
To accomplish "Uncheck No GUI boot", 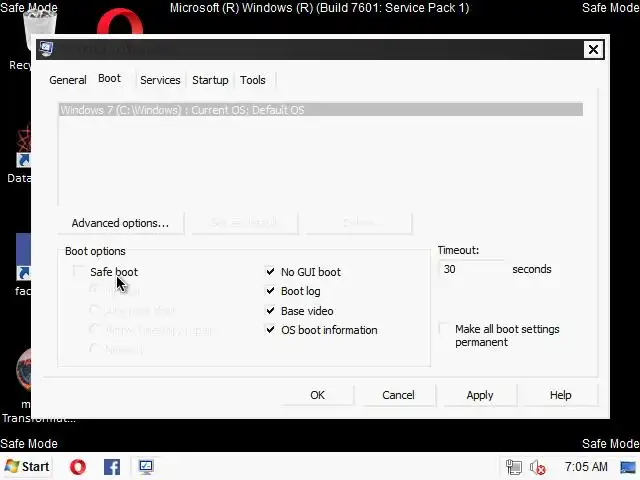I will coord(270,271).
